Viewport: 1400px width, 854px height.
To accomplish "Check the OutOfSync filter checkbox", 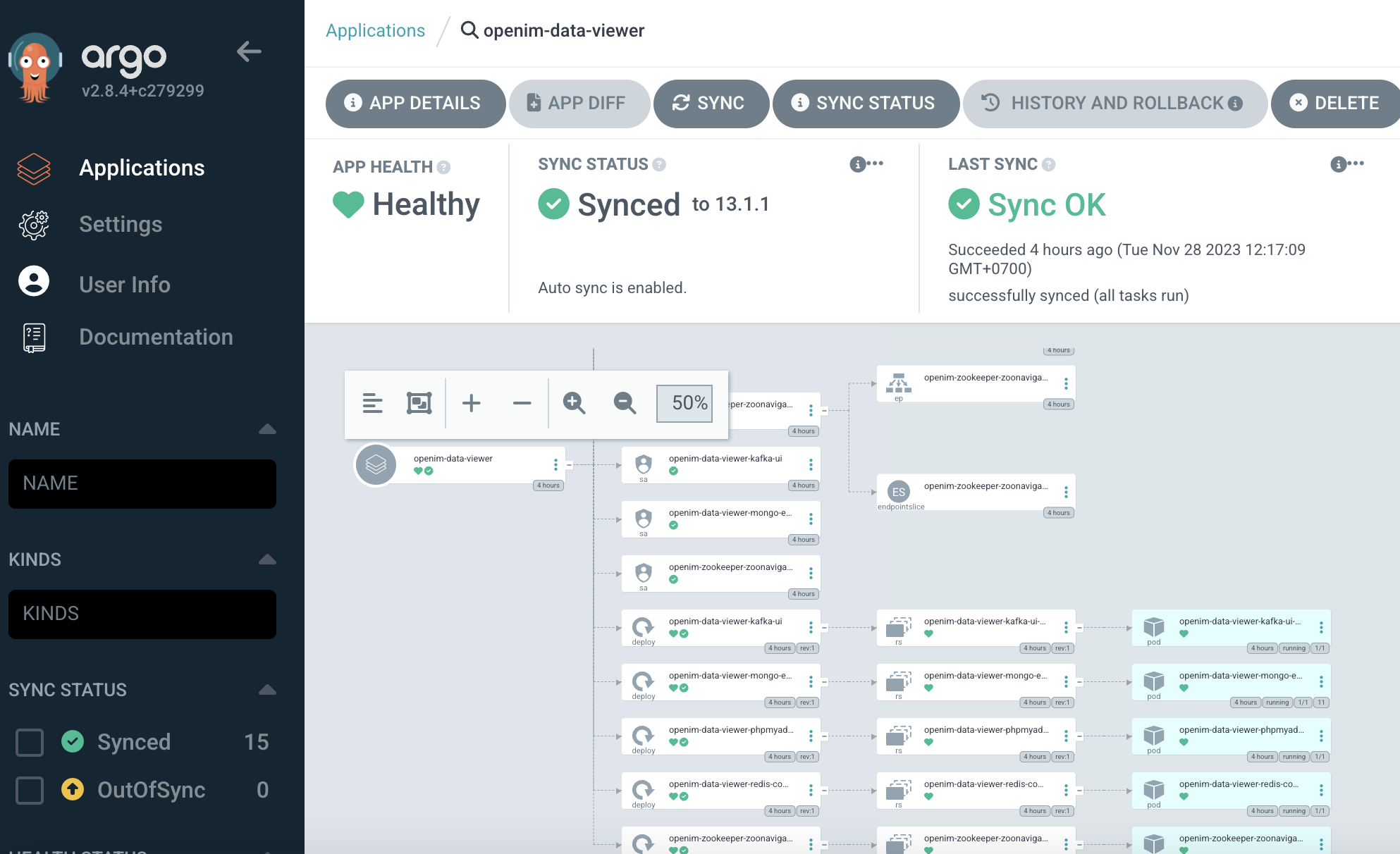I will point(30,790).
